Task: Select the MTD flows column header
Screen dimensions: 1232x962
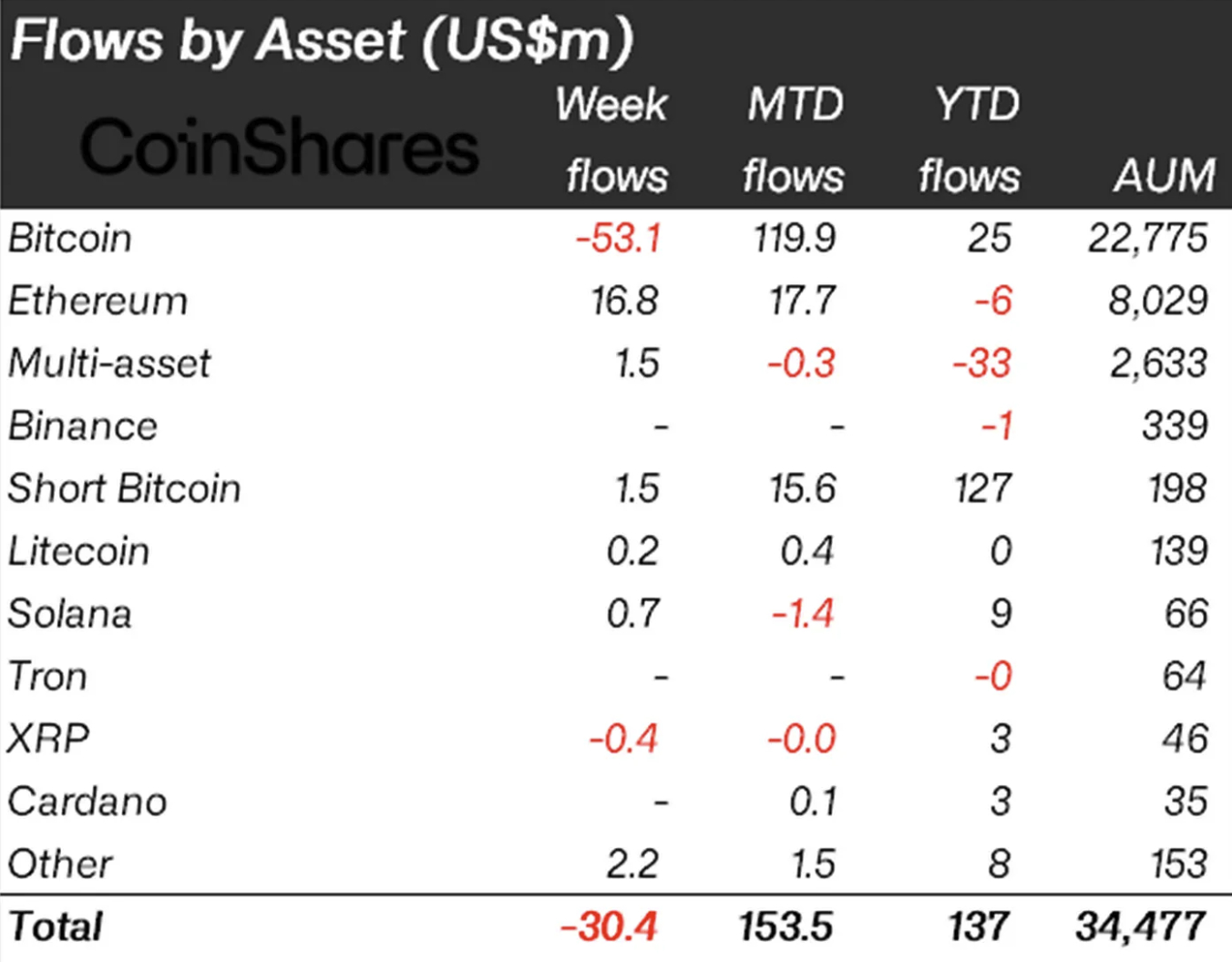Action: click(794, 139)
